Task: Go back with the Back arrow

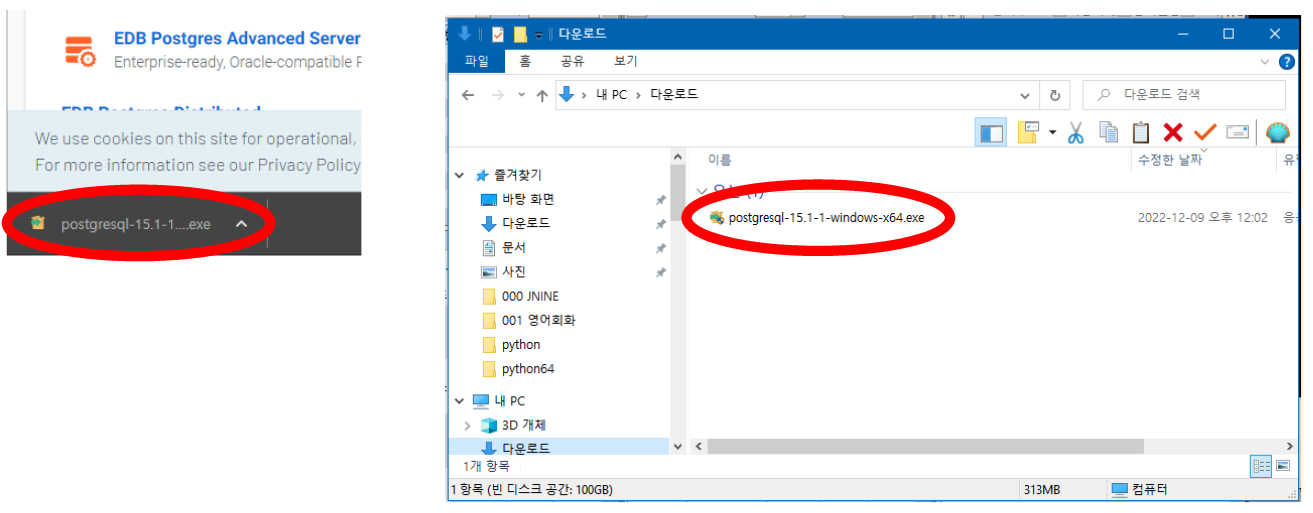Action: point(468,95)
